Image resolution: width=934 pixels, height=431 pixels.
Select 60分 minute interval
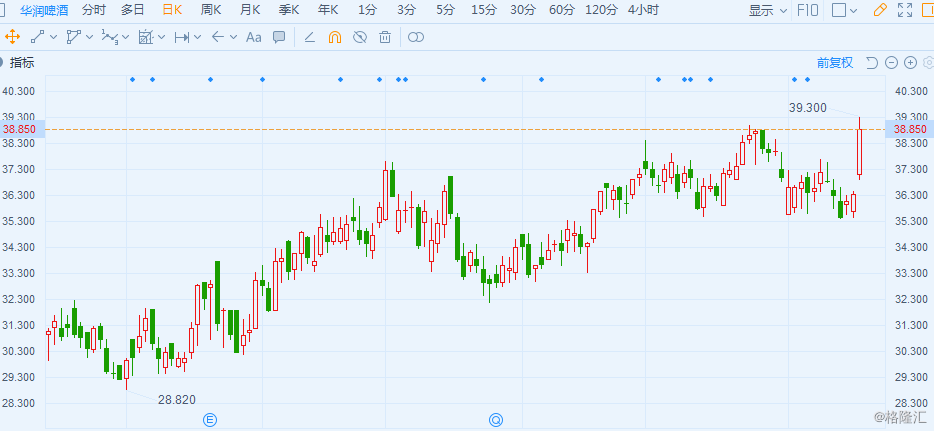[x=562, y=10]
